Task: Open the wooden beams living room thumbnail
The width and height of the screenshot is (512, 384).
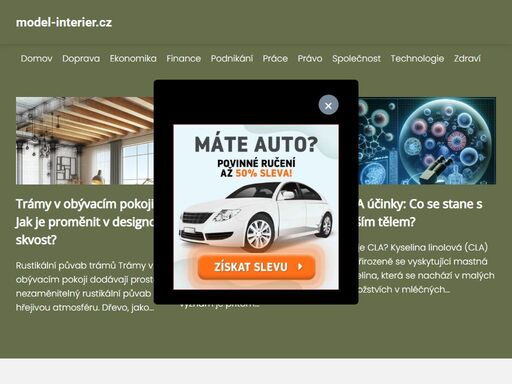Action: tap(85, 141)
